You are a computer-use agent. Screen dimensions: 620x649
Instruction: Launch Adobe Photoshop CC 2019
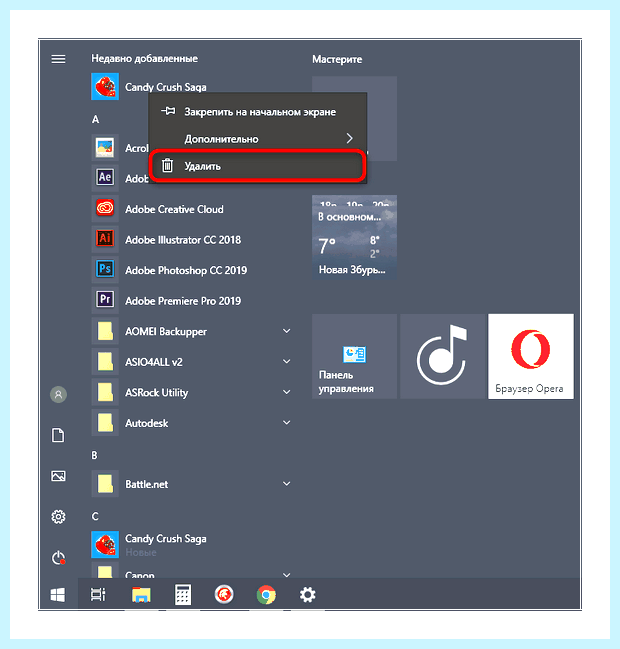click(x=186, y=270)
